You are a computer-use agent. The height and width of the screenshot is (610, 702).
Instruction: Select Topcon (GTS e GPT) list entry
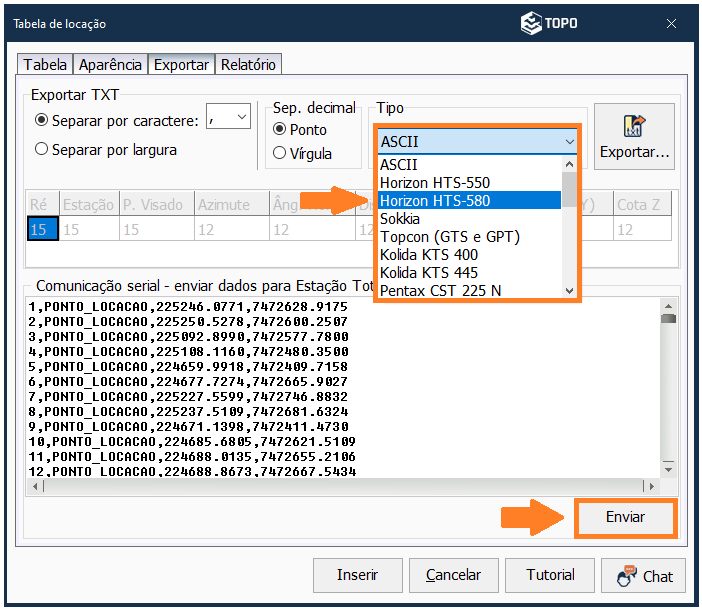click(x=450, y=236)
